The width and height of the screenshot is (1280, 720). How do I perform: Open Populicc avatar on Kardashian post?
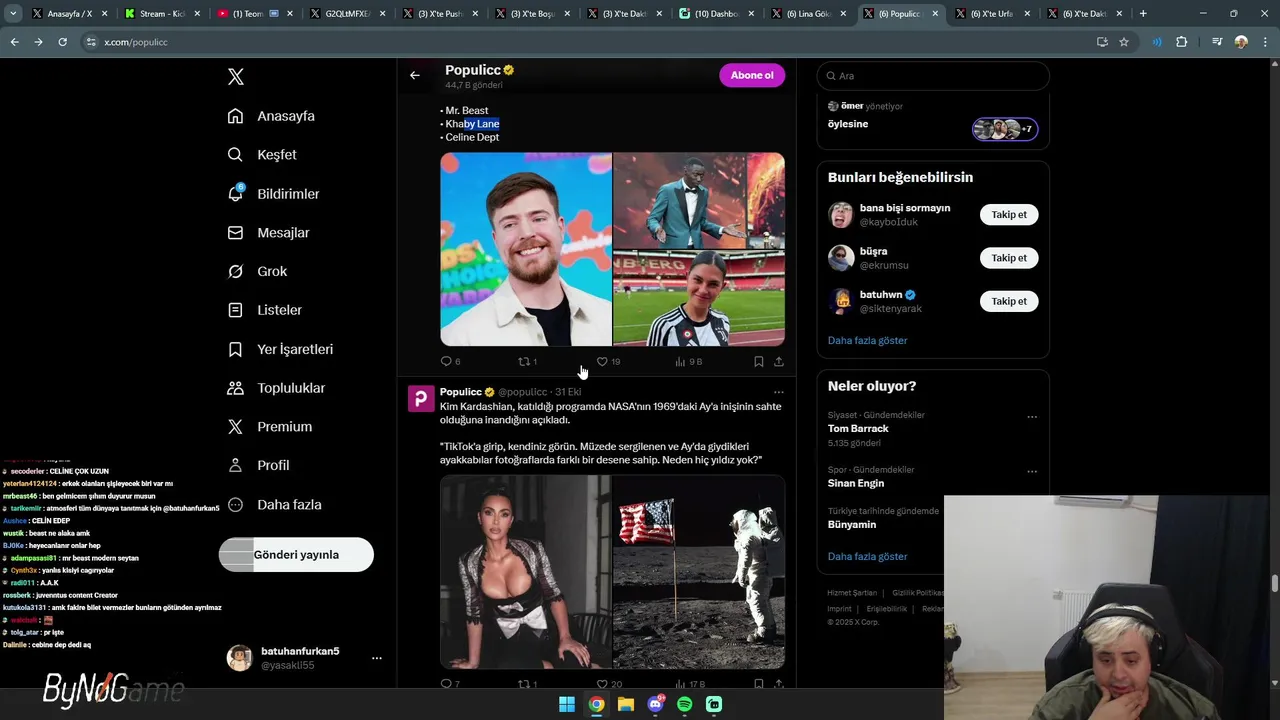[421, 399]
